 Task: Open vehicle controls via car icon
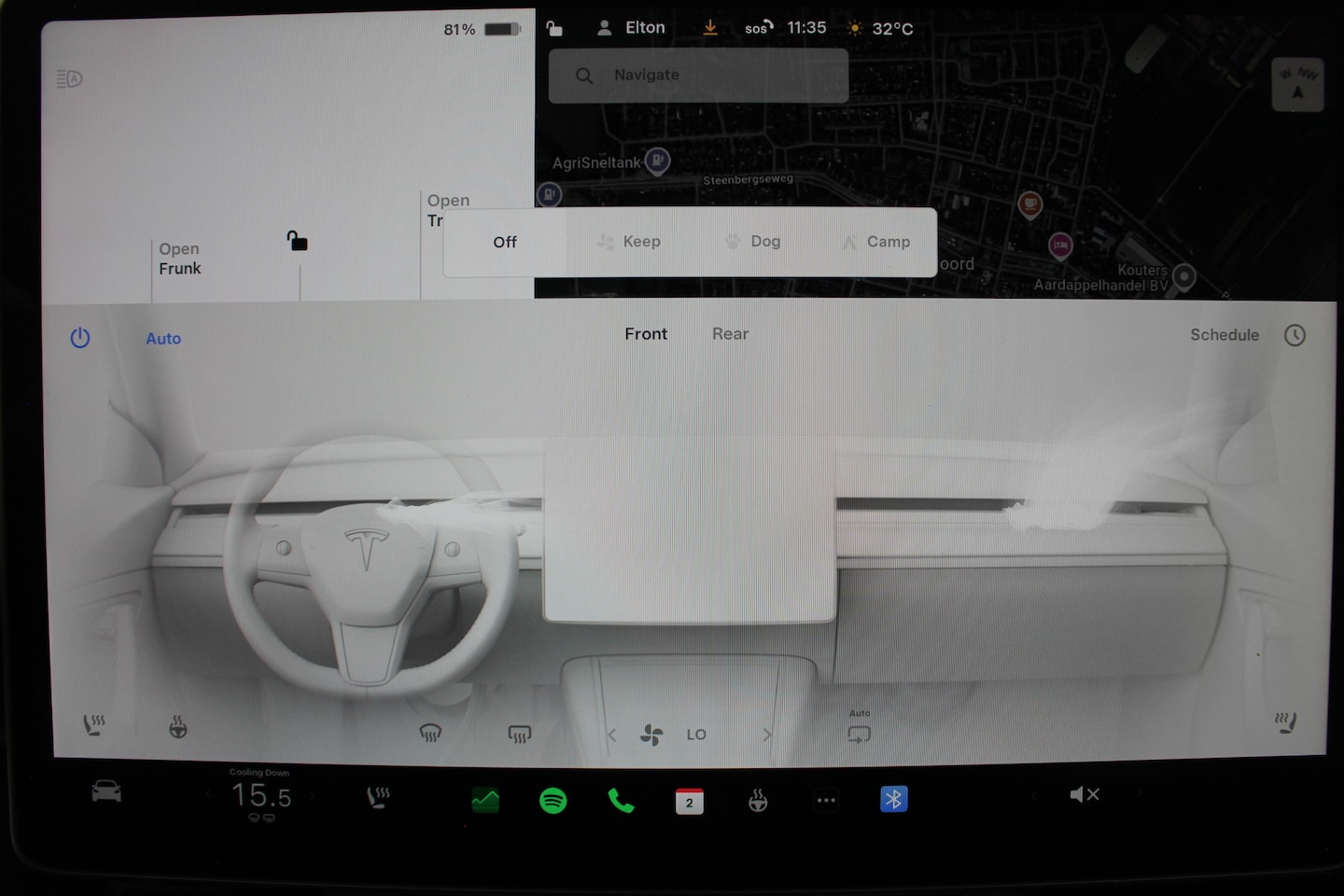106,791
